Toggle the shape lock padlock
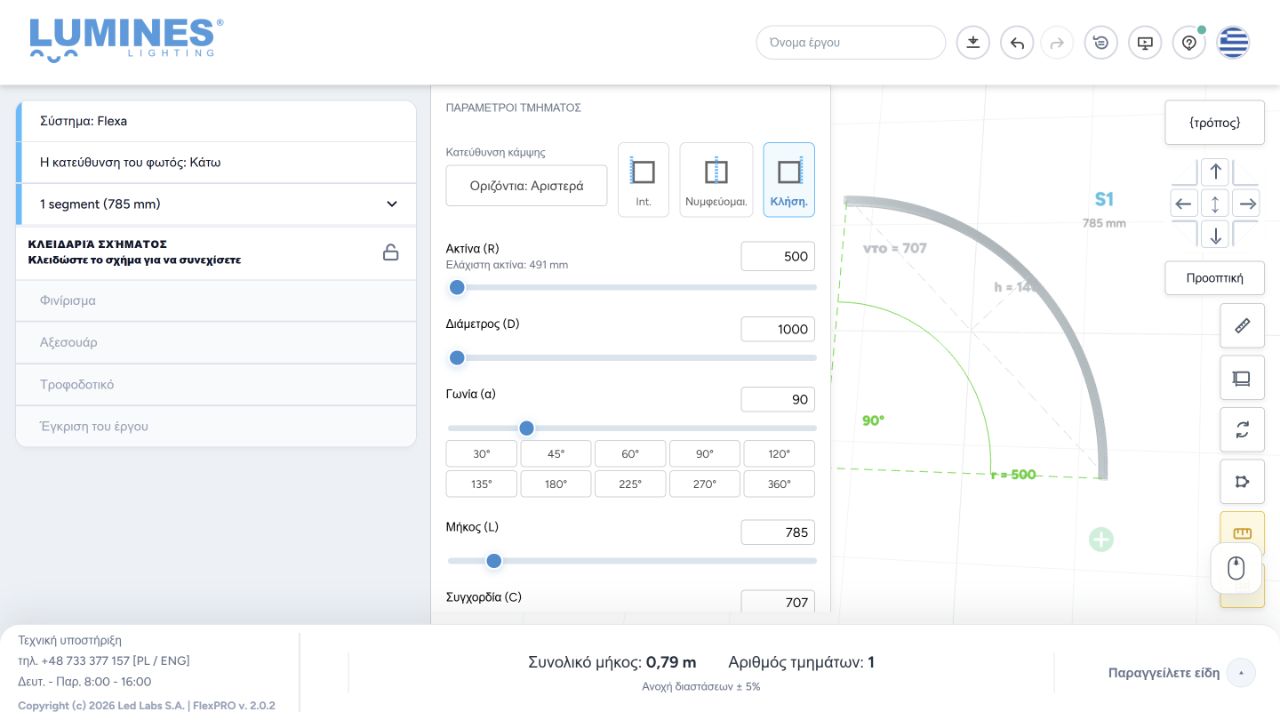The image size is (1280, 720). [391, 252]
